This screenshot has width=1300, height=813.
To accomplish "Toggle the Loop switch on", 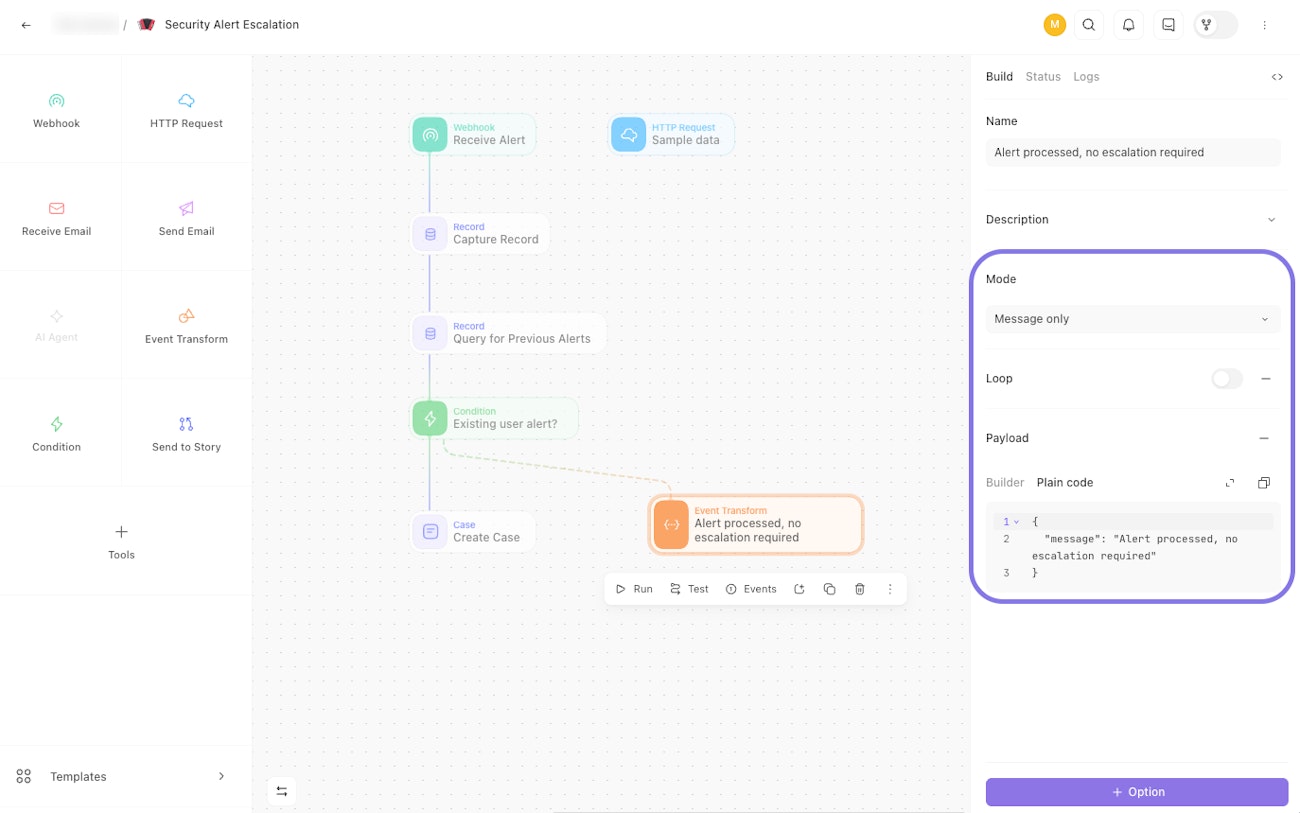I will pyautogui.click(x=1227, y=379).
